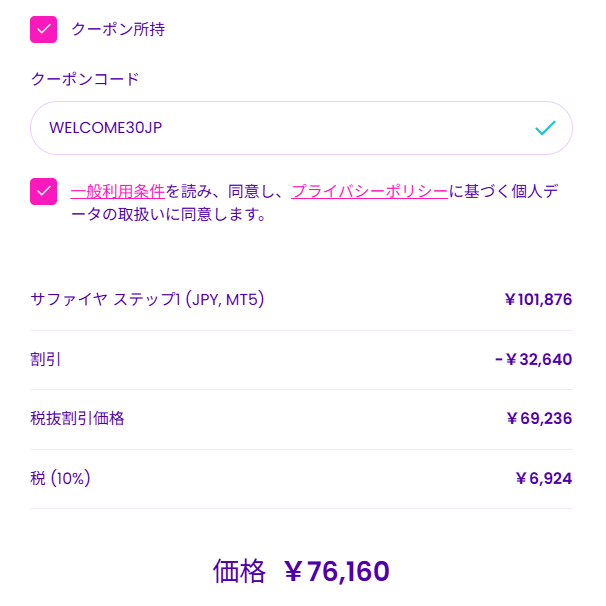Toggle the terms agreement checkbox
This screenshot has height=606, width=606.
tap(44, 191)
